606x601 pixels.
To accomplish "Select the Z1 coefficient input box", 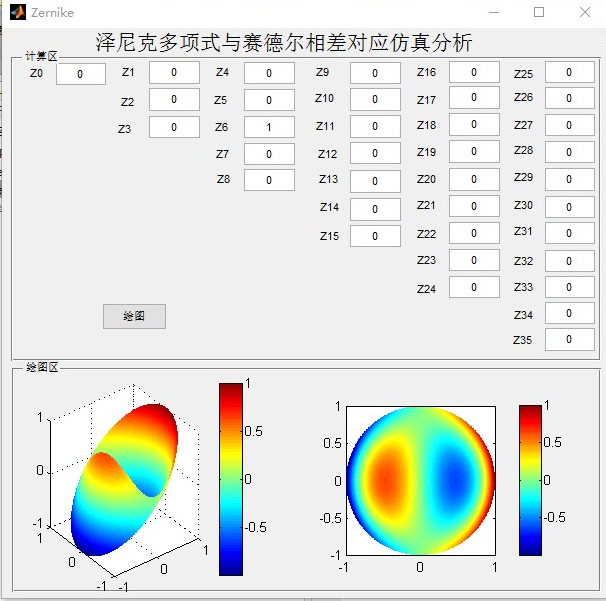I will (x=174, y=72).
